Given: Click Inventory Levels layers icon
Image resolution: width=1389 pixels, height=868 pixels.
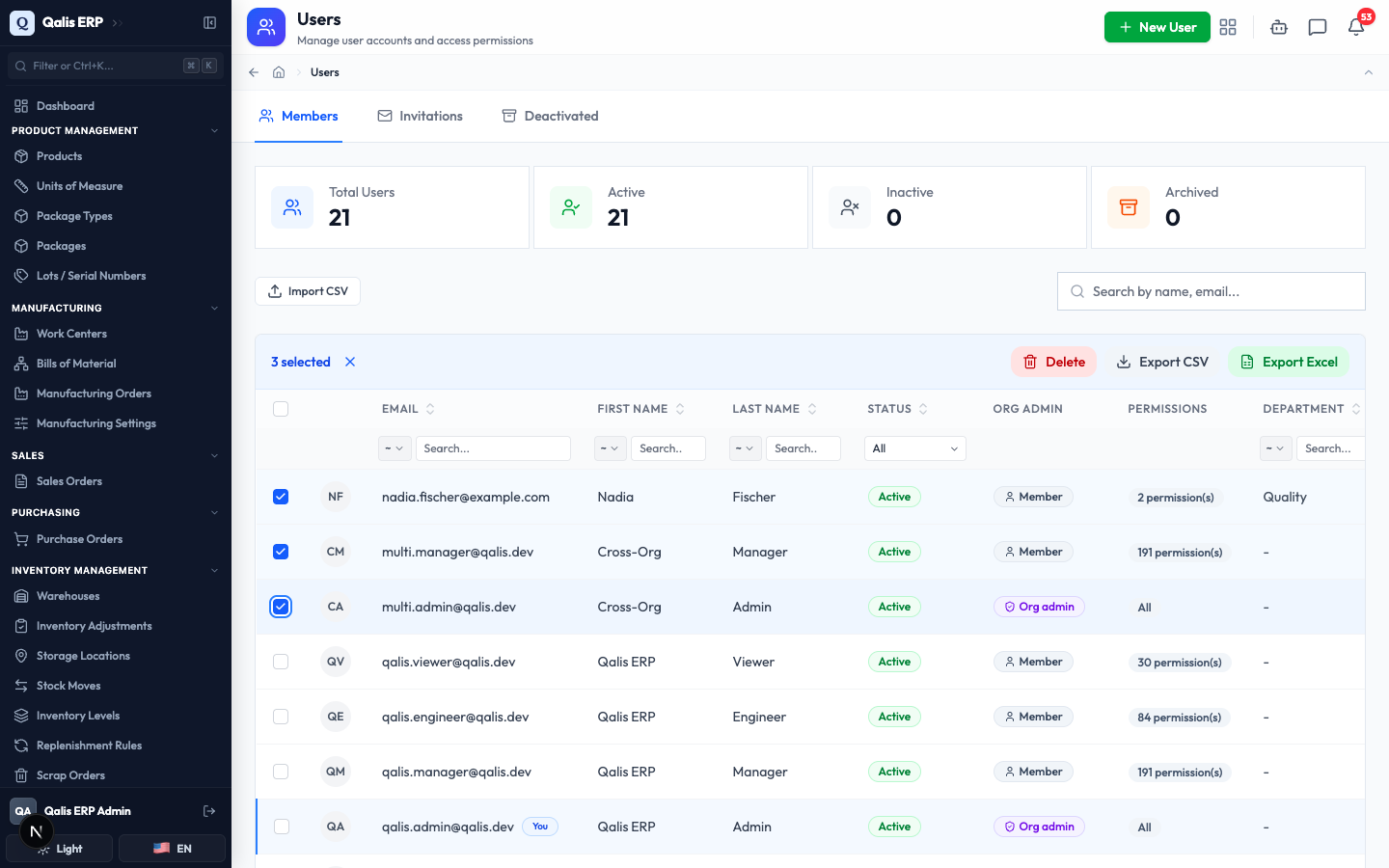Looking at the screenshot, I should point(21,716).
